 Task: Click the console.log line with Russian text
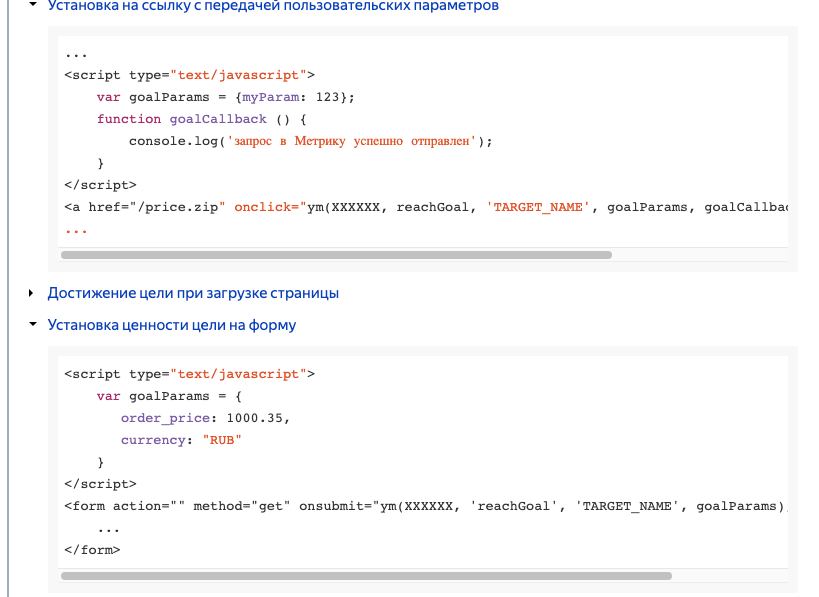point(311,141)
